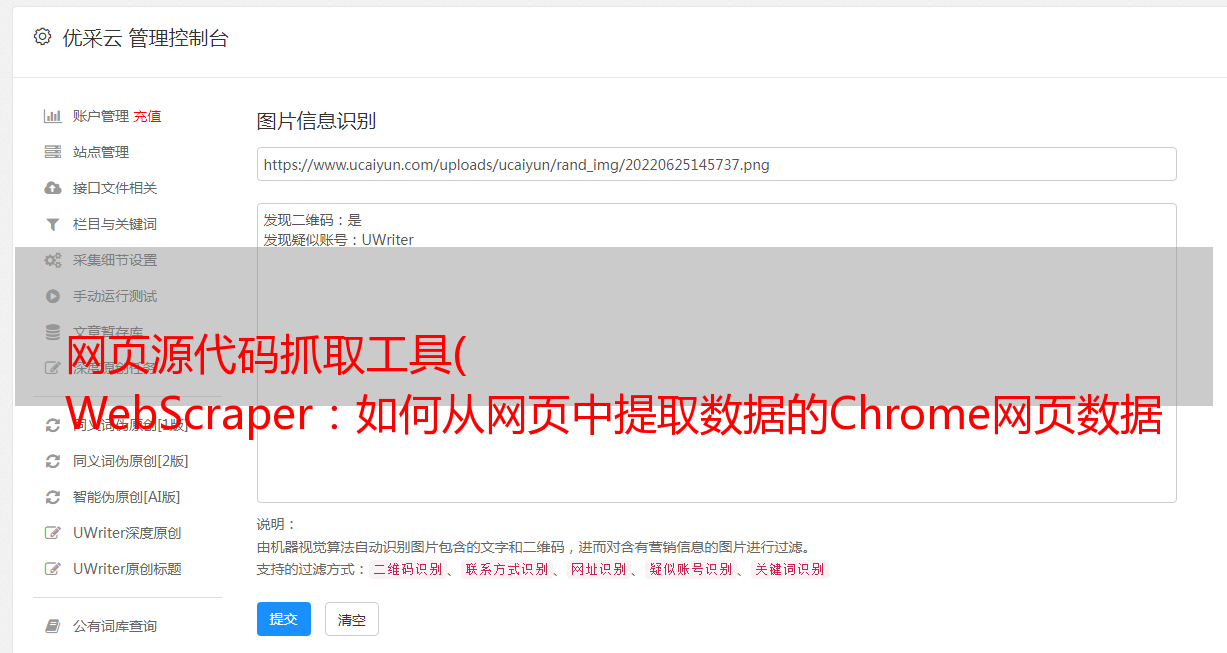Open the red 充值 recharge link
Viewport: 1227px width, 653px height.
(147, 116)
